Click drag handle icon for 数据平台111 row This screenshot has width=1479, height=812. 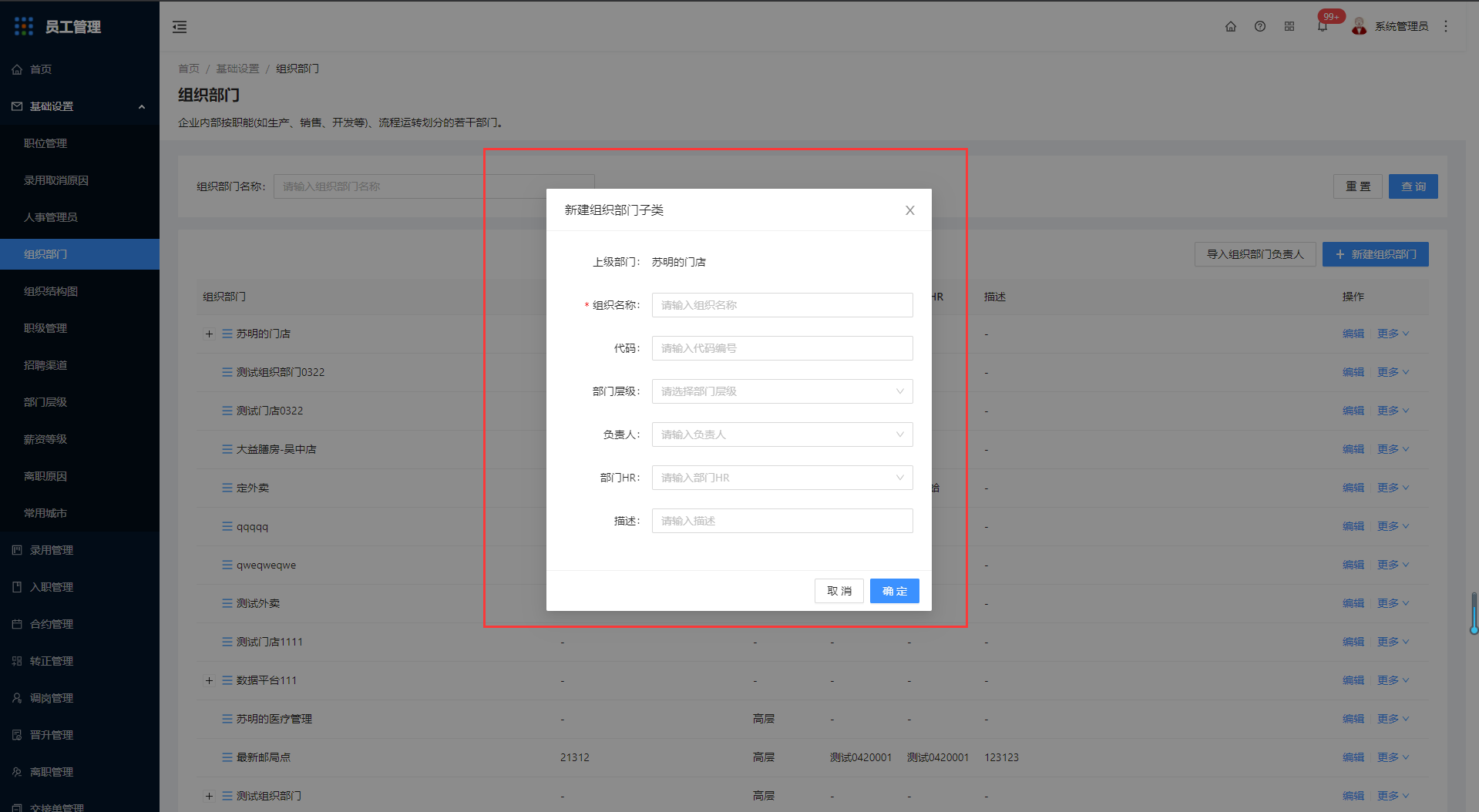tap(227, 680)
